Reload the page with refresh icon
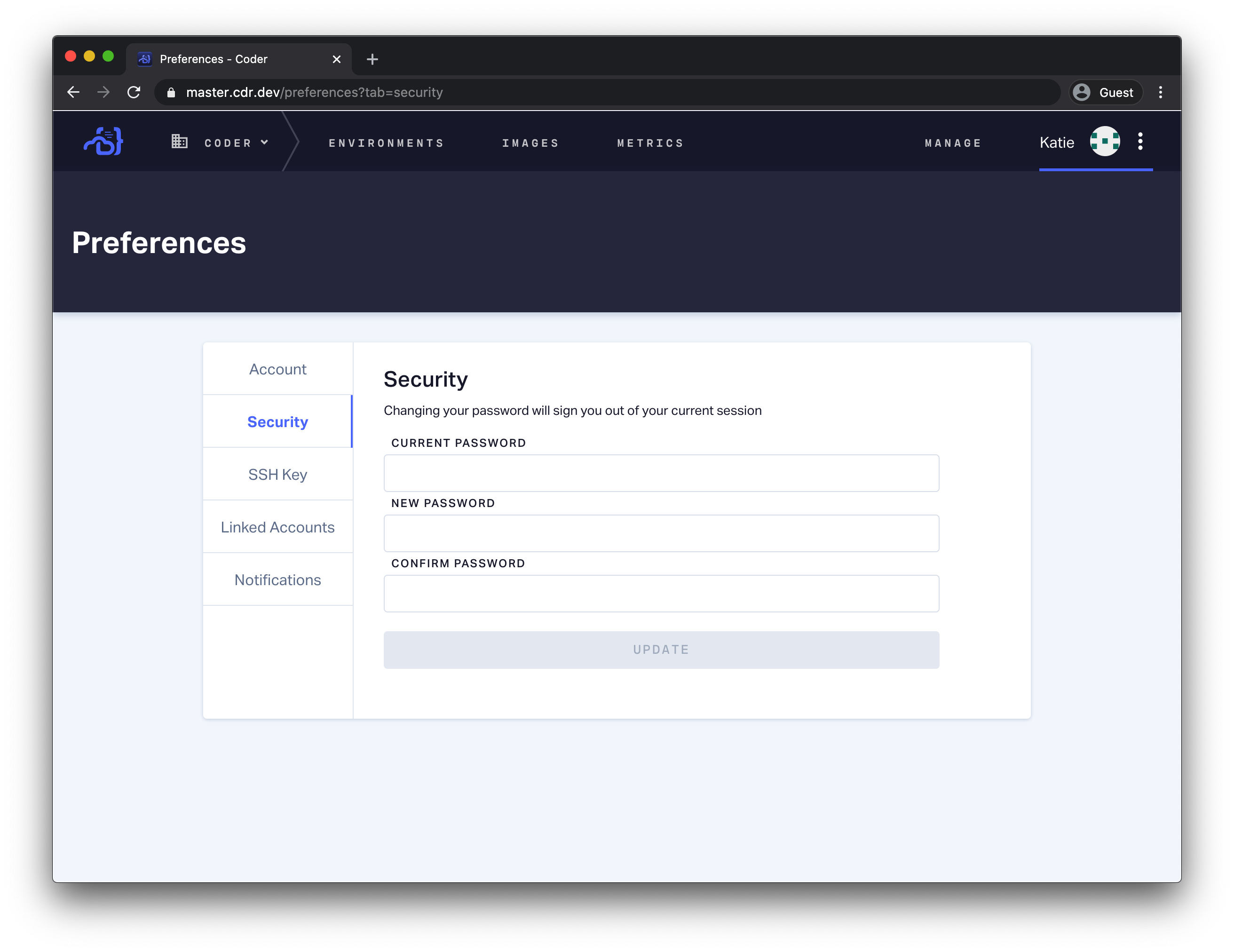This screenshot has width=1234, height=952. [x=134, y=92]
